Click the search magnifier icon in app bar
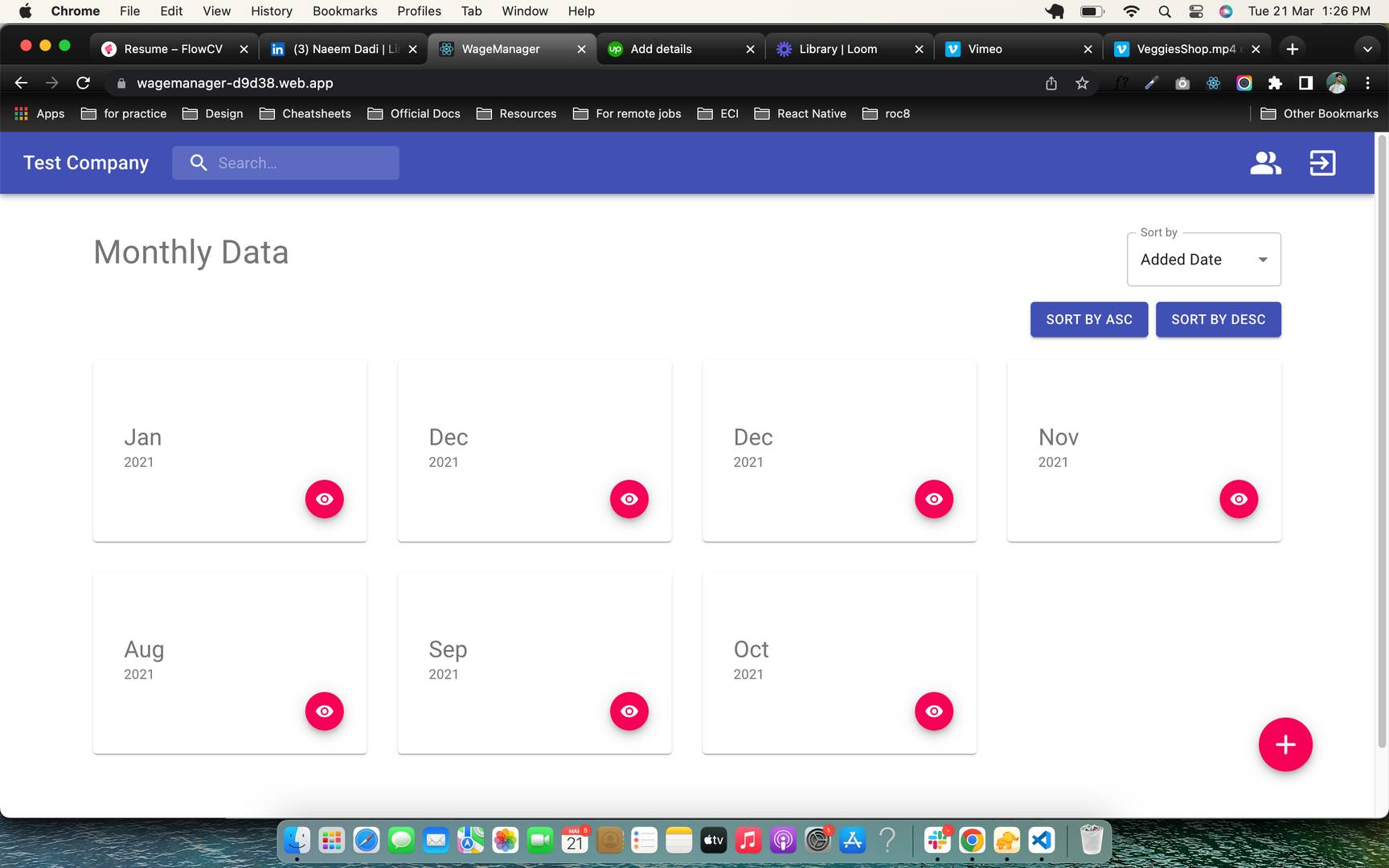The image size is (1389, 868). pyautogui.click(x=199, y=163)
